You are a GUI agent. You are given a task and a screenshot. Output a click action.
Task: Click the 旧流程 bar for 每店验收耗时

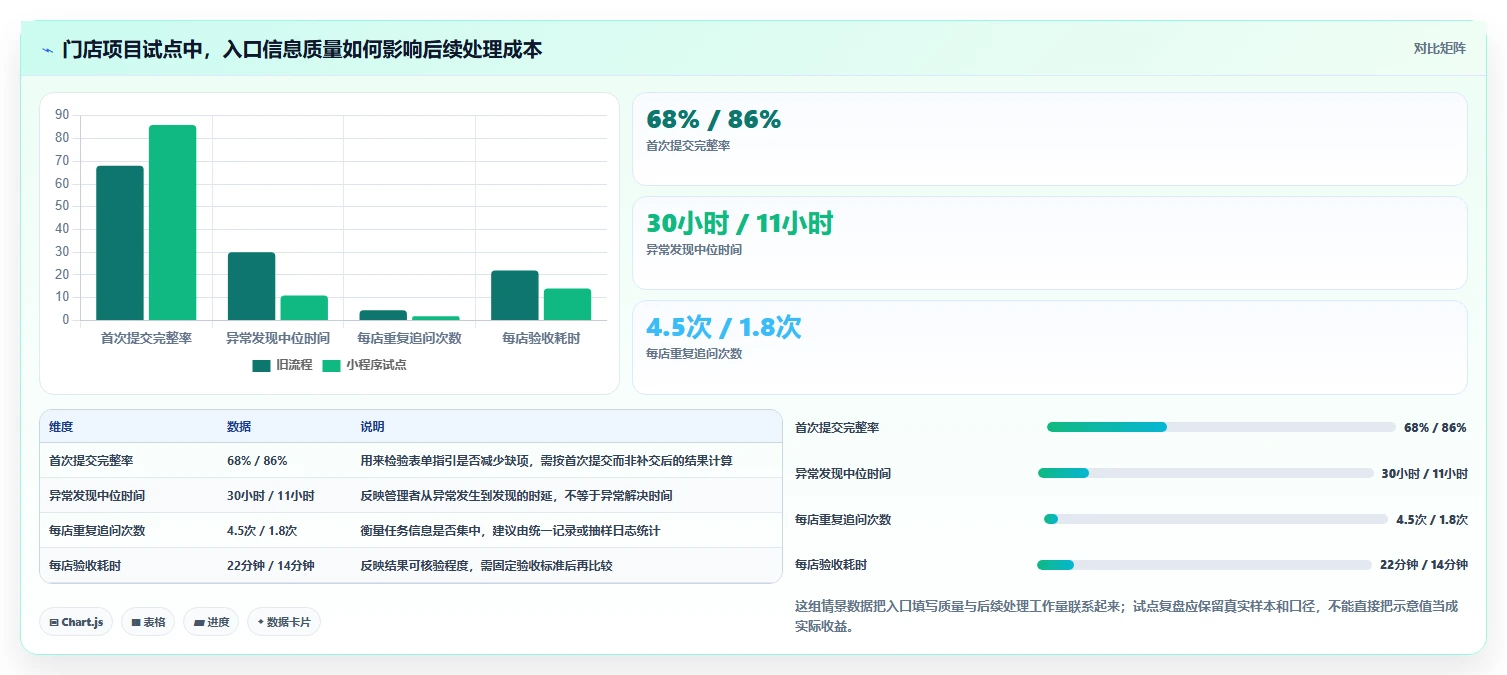pos(514,296)
